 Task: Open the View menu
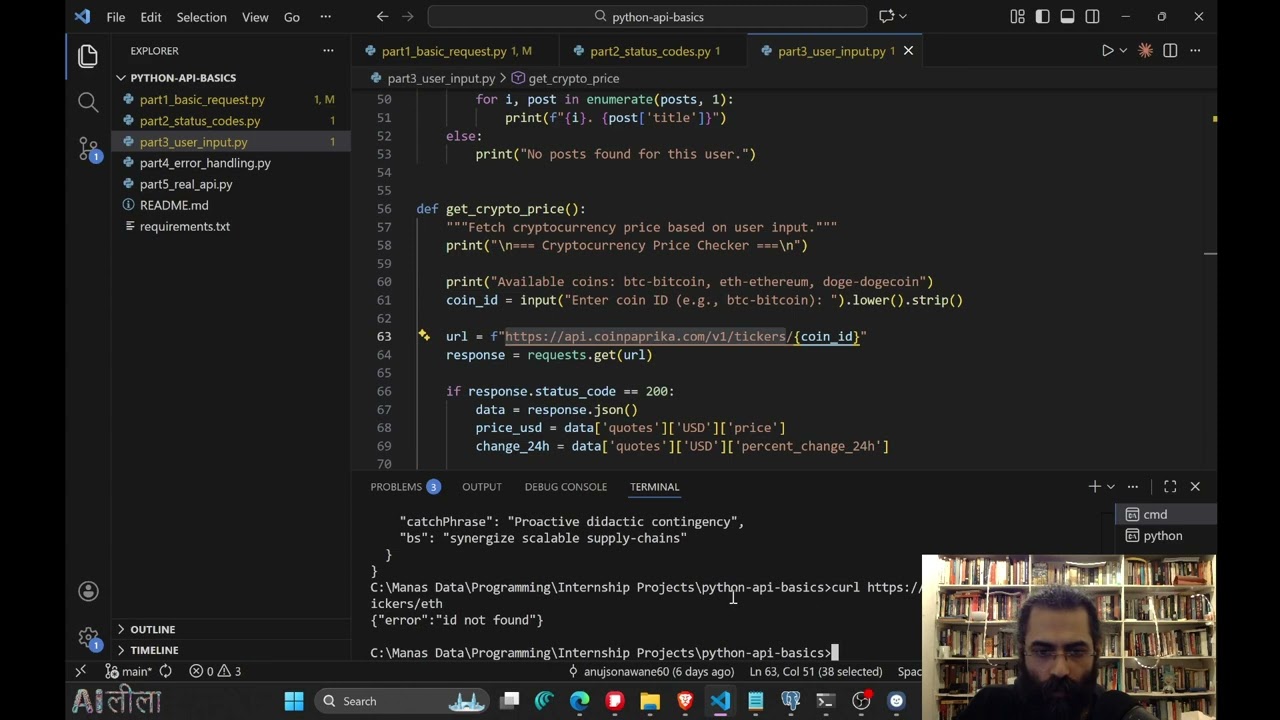pyautogui.click(x=255, y=17)
